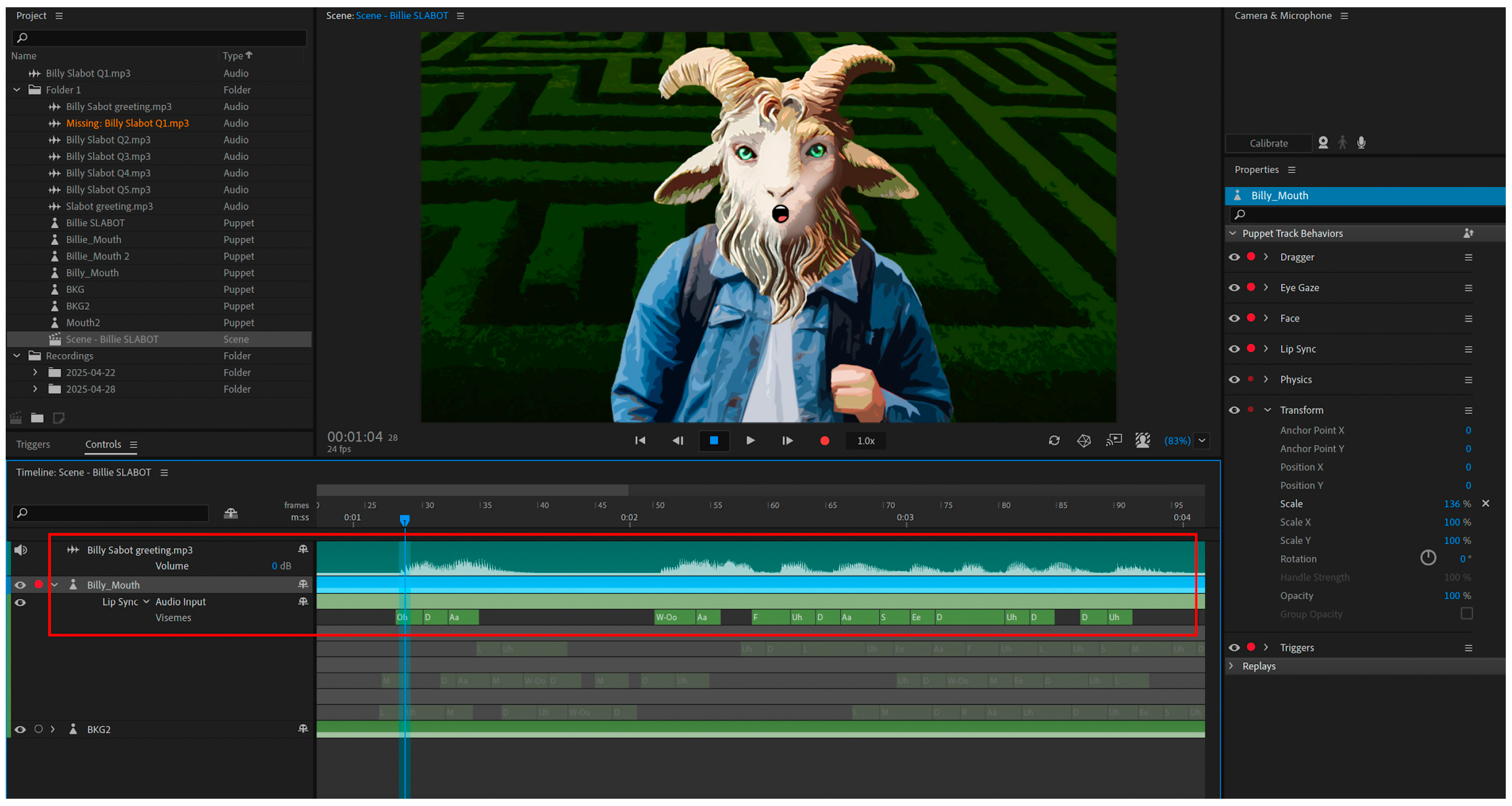Click the Go to Start transport icon

coord(641,441)
